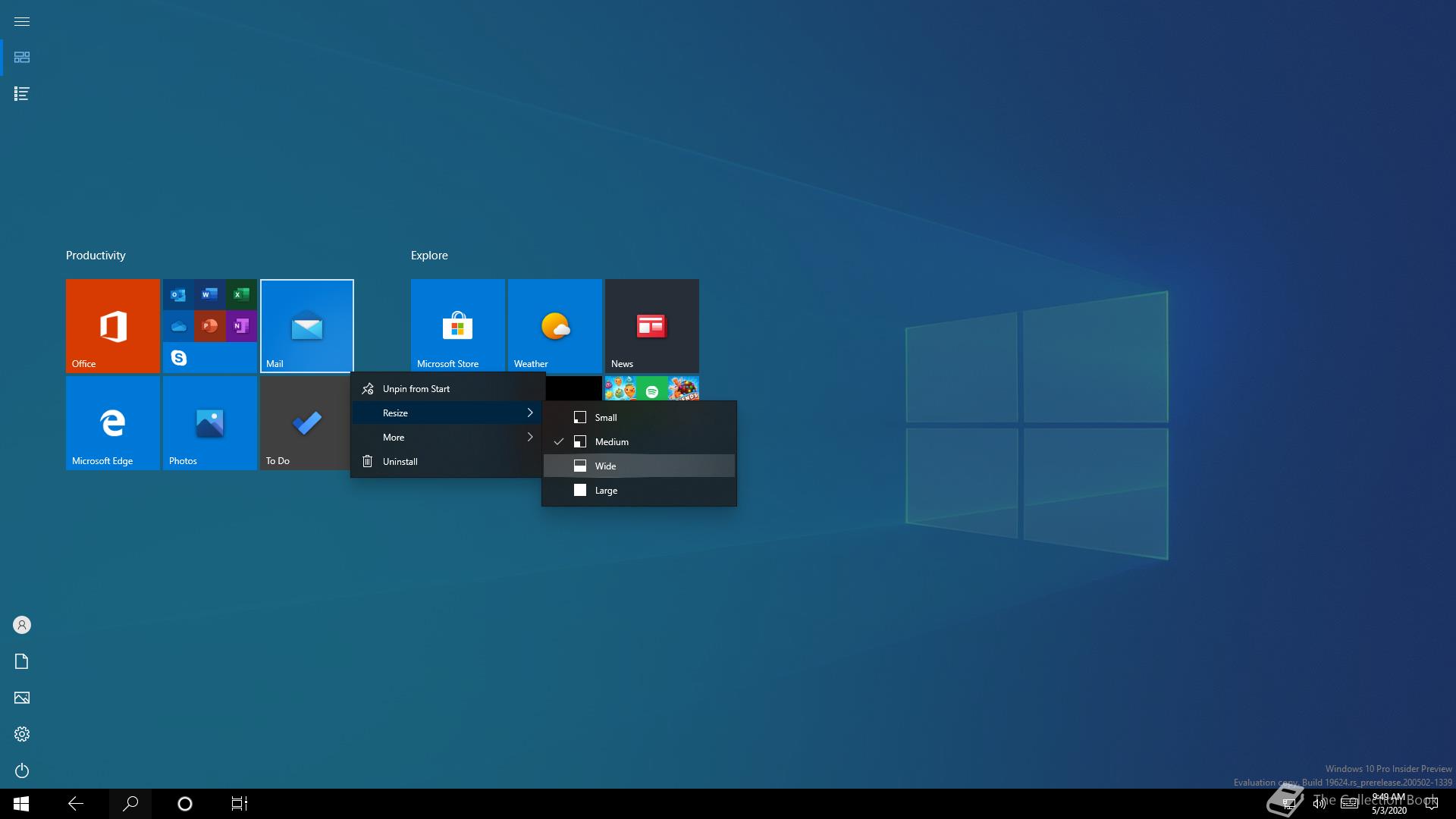This screenshot has height=819, width=1456.
Task: Open the Photos tile
Action: click(210, 423)
